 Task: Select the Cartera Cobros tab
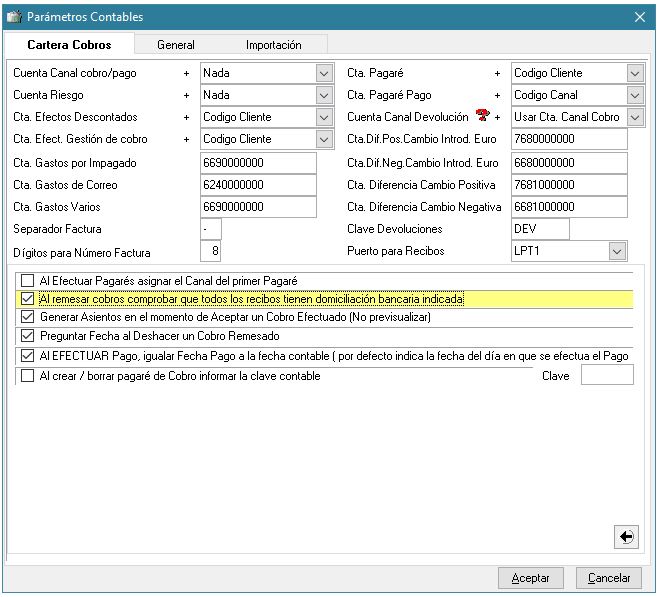(x=69, y=45)
